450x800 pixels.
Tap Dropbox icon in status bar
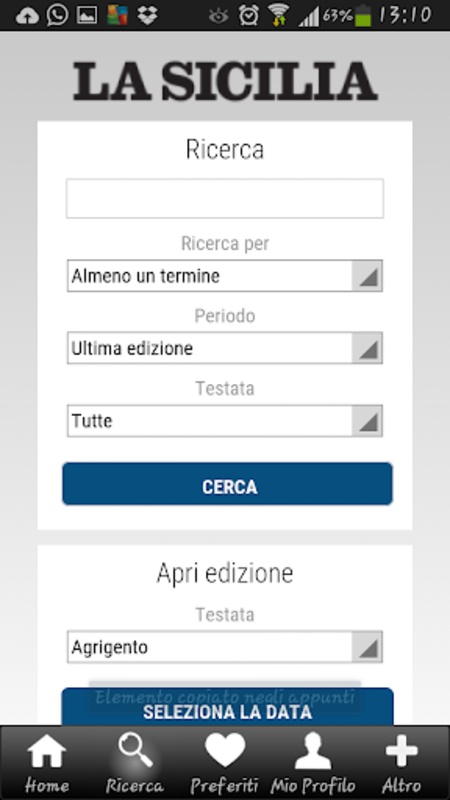click(x=147, y=15)
